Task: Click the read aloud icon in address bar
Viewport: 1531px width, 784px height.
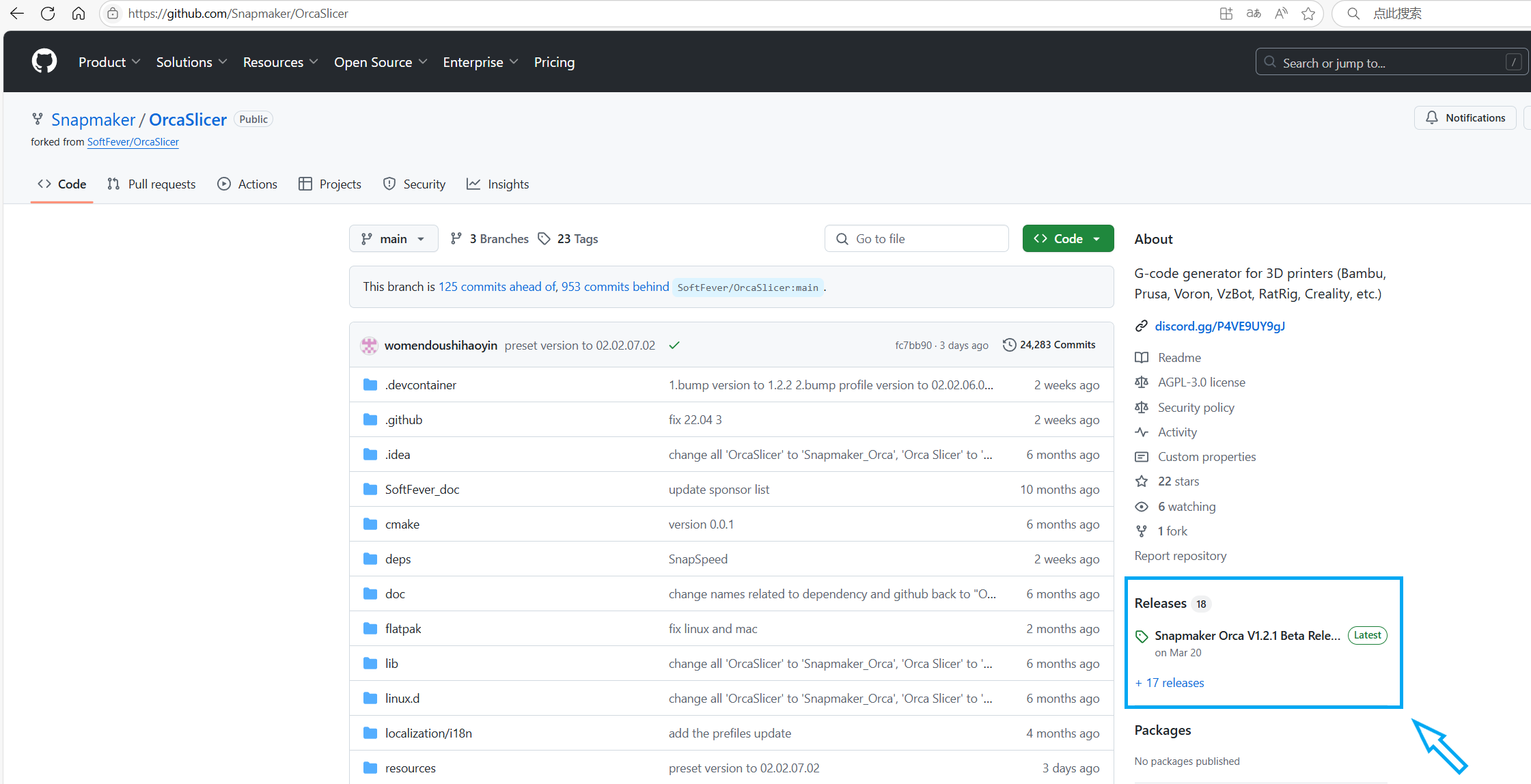Action: coord(1281,14)
